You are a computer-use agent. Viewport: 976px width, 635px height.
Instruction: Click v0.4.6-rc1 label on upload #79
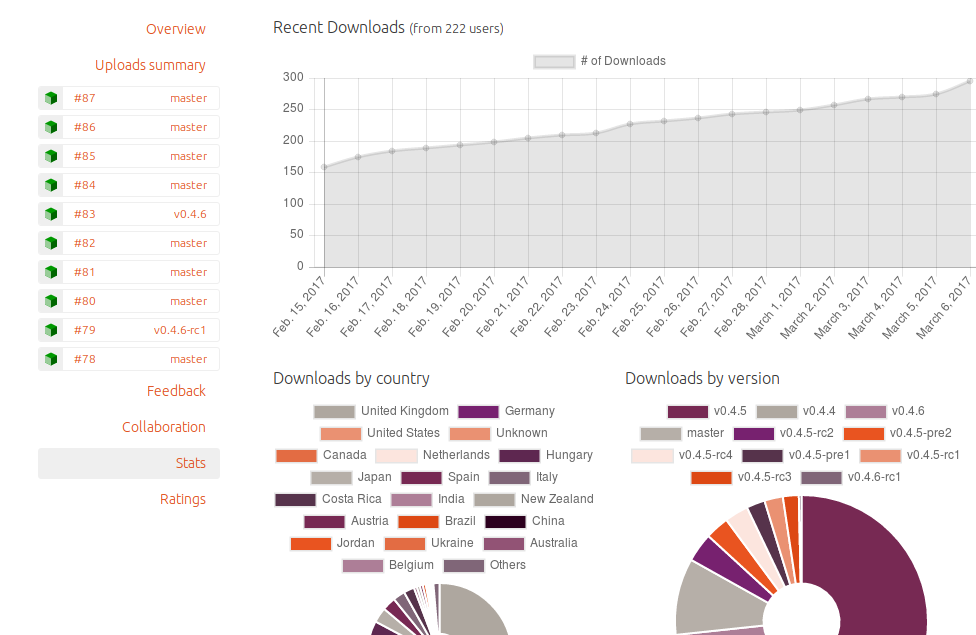180,330
